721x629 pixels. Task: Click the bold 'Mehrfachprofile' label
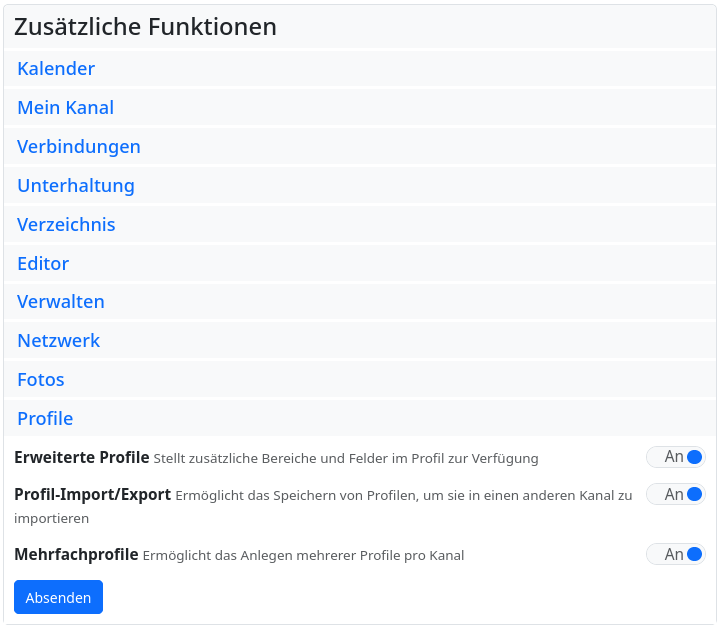(76, 554)
